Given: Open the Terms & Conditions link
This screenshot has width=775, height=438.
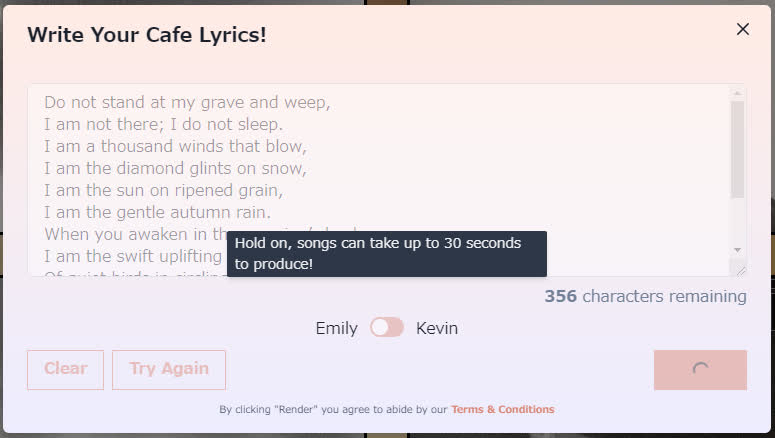Looking at the screenshot, I should (x=502, y=409).
